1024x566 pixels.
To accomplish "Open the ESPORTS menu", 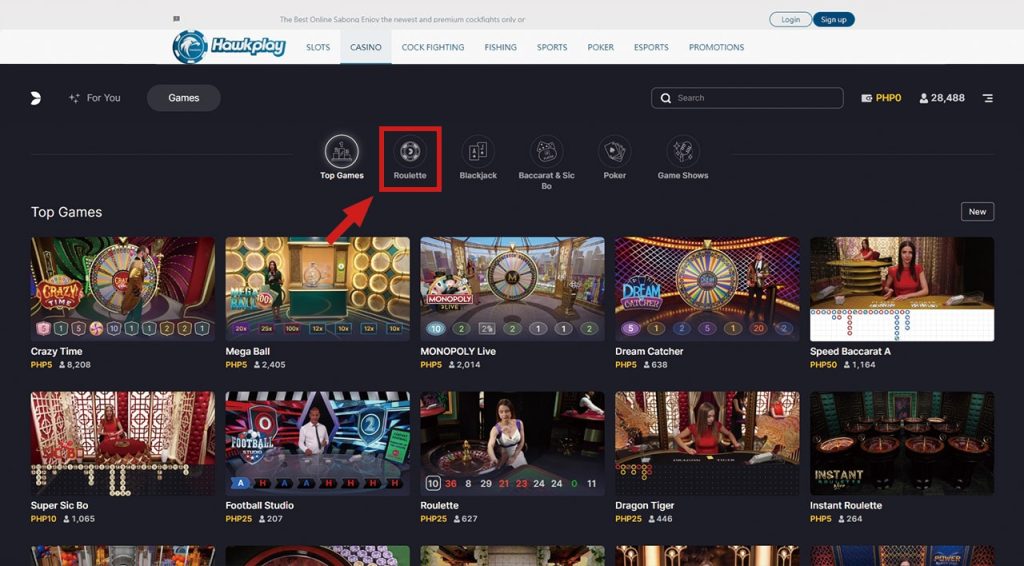I will click(651, 47).
